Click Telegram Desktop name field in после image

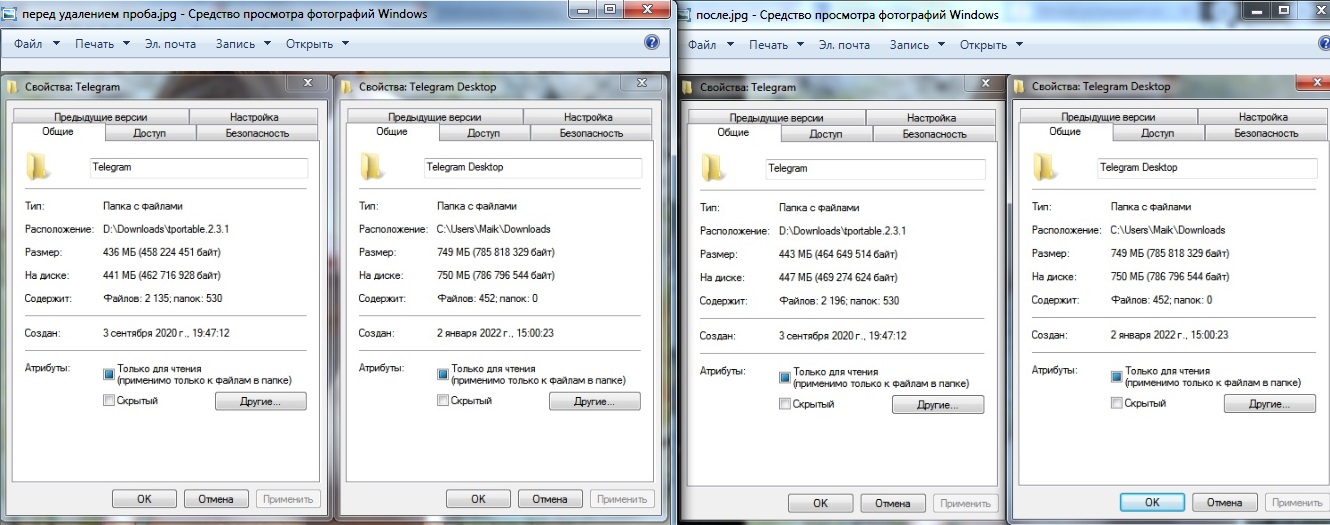pyautogui.click(x=1207, y=169)
